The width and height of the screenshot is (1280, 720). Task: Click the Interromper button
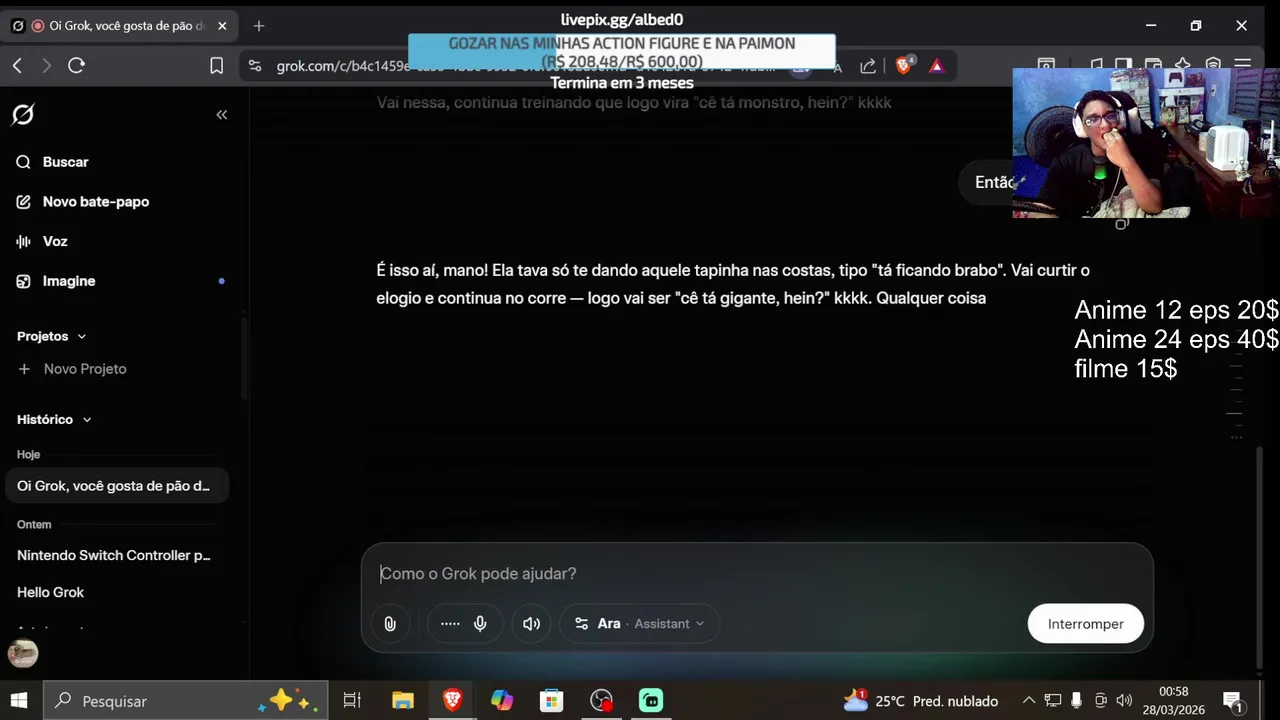click(x=1085, y=624)
